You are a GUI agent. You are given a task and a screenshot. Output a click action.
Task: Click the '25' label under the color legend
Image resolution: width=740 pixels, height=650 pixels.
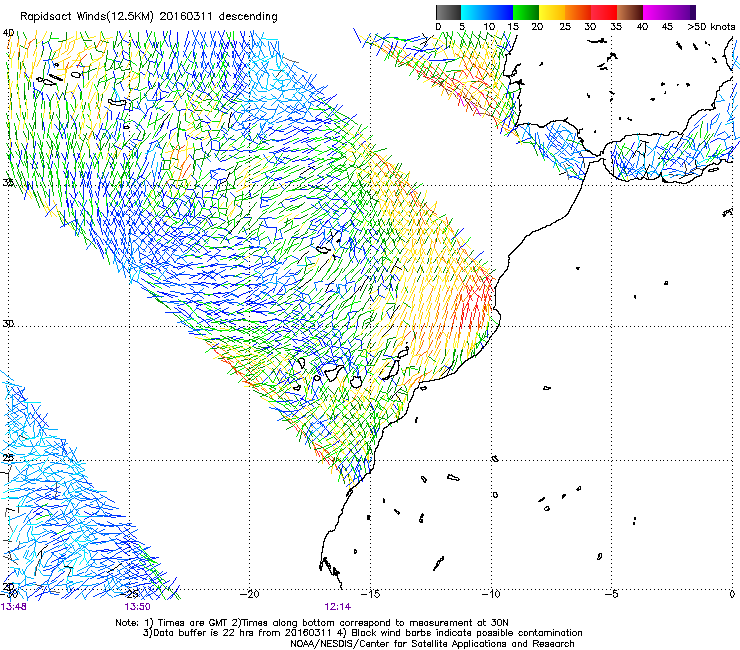pos(565,27)
